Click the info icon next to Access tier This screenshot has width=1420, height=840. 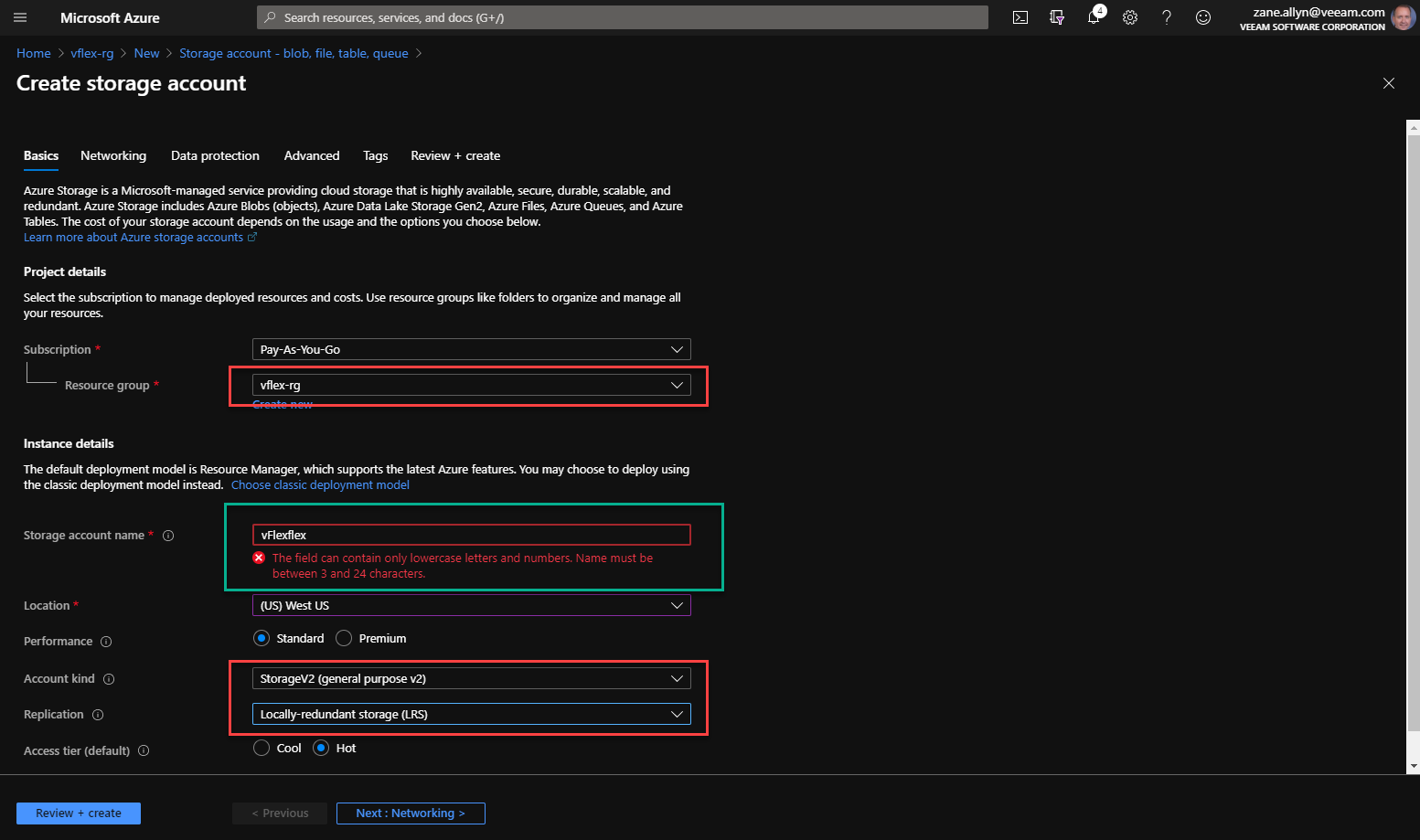(144, 751)
